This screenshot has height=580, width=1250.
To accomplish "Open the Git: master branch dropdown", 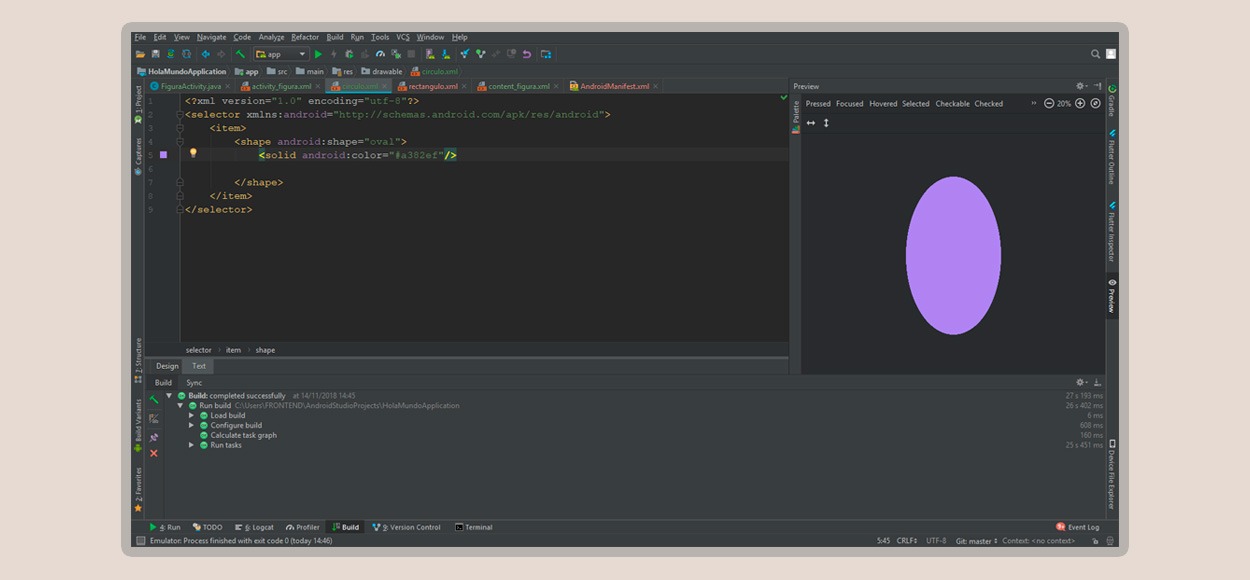I will coord(976,541).
